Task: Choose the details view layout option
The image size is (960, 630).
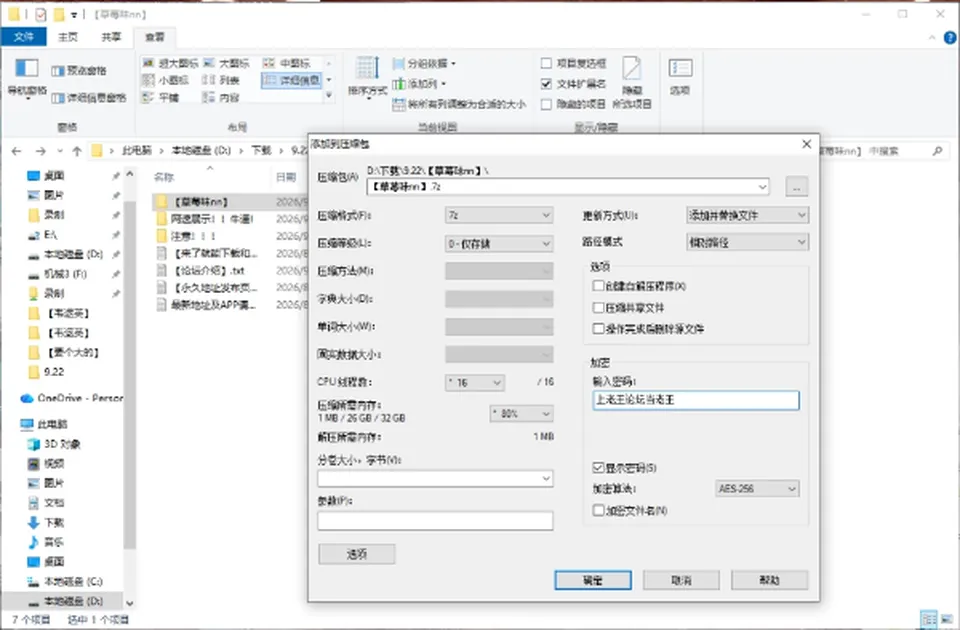Action: pyautogui.click(x=291, y=80)
